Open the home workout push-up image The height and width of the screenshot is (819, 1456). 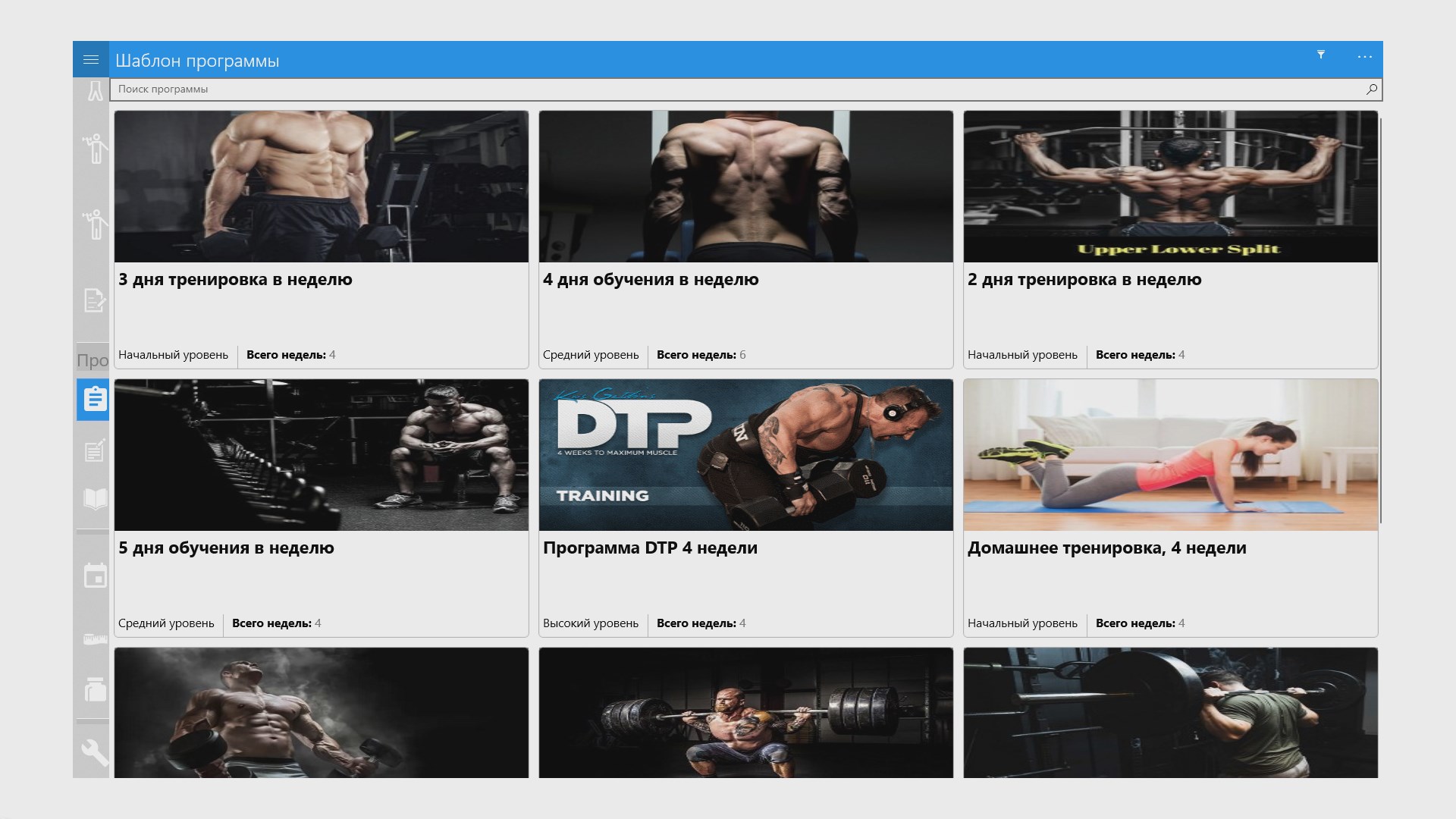[x=1171, y=455]
